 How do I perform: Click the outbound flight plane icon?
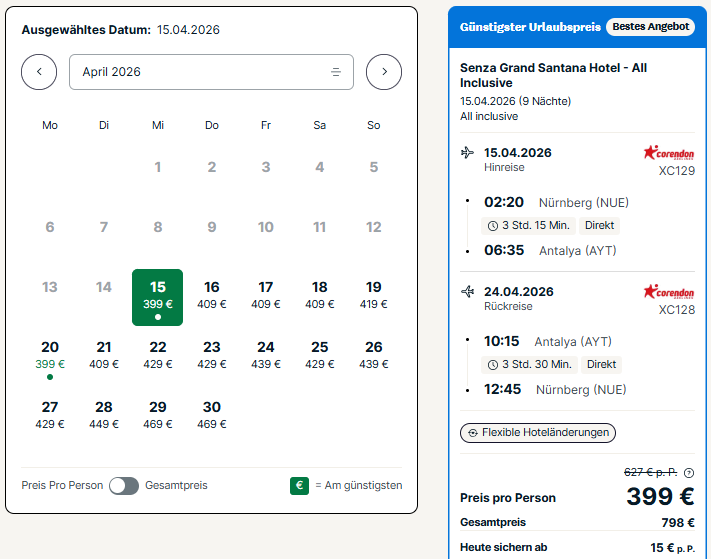click(468, 152)
